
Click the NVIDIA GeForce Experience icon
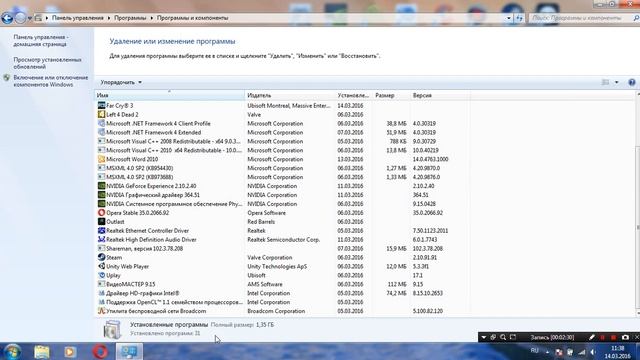pyautogui.click(x=101, y=186)
